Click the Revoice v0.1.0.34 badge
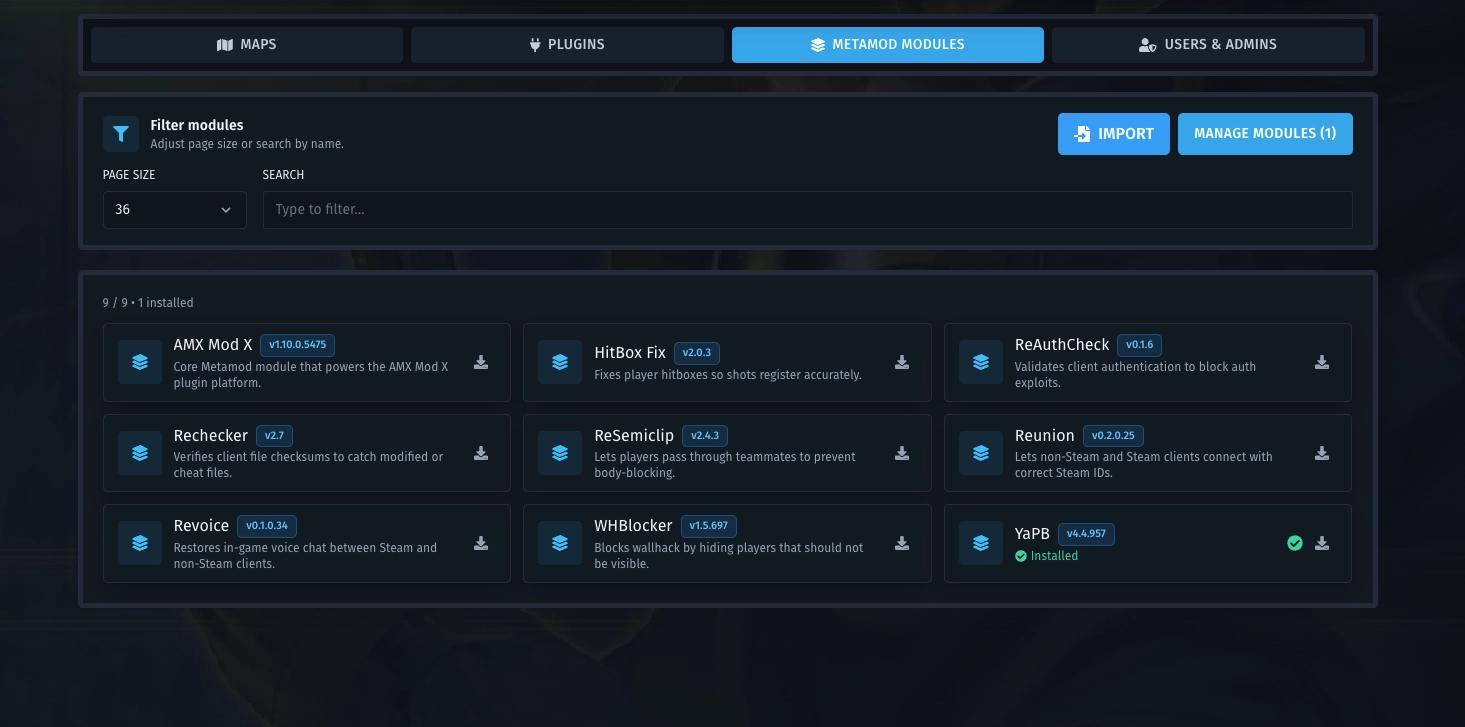1465x727 pixels. 267,526
